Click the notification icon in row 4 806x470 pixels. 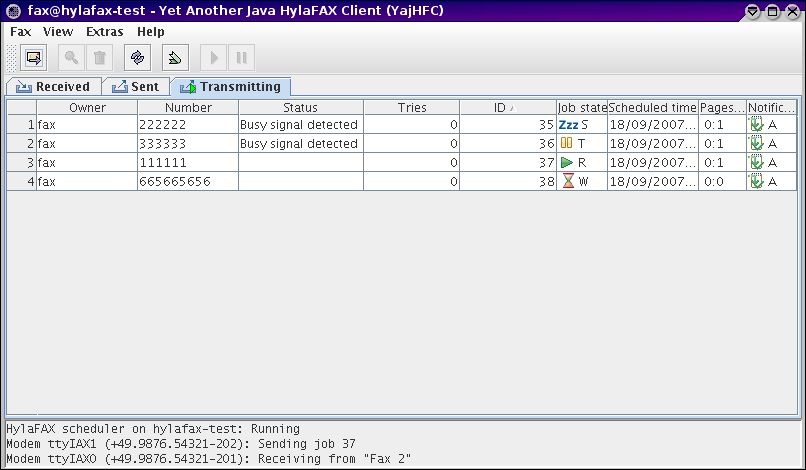(756, 181)
